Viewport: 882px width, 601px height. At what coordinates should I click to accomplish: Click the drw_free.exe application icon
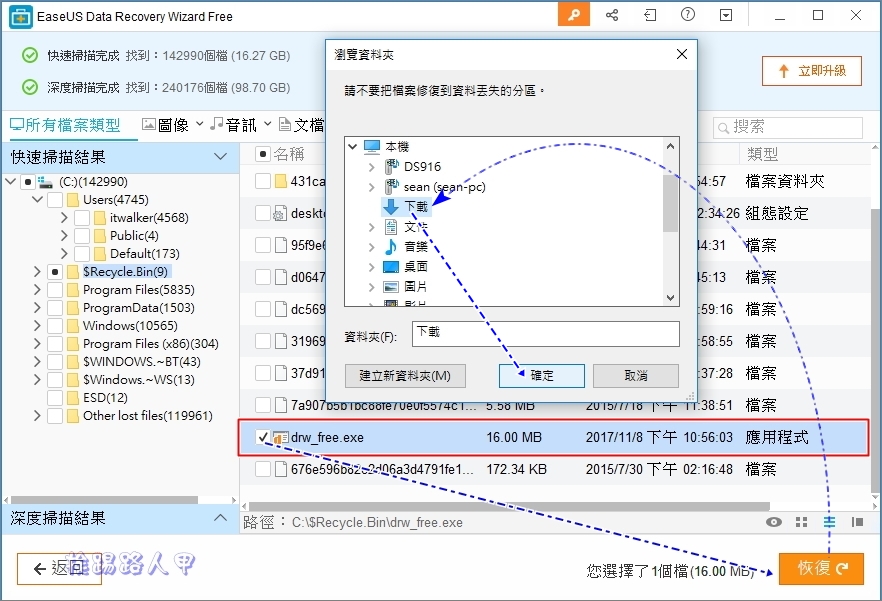(281, 437)
